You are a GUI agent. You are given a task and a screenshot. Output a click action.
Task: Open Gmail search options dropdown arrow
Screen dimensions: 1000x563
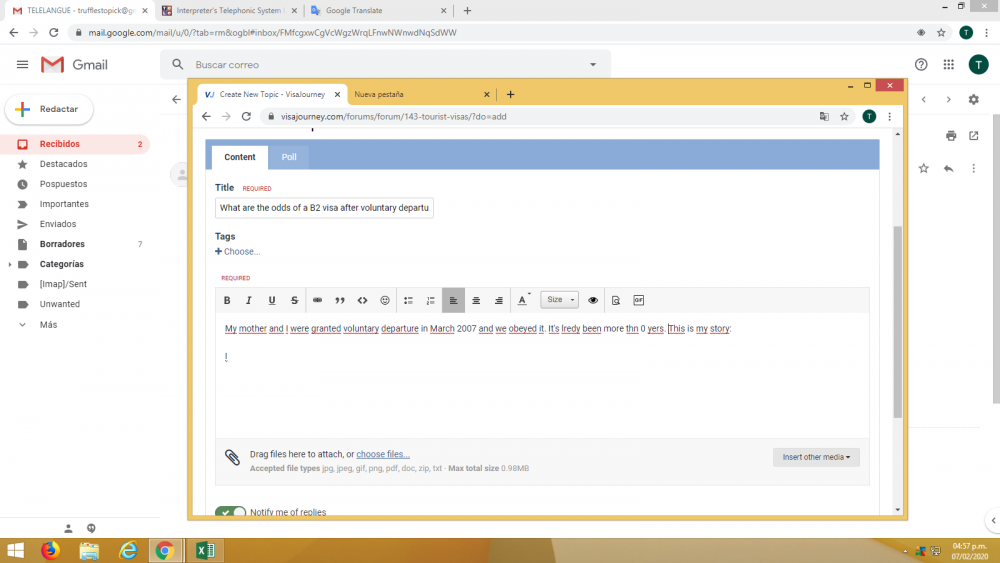click(x=593, y=64)
